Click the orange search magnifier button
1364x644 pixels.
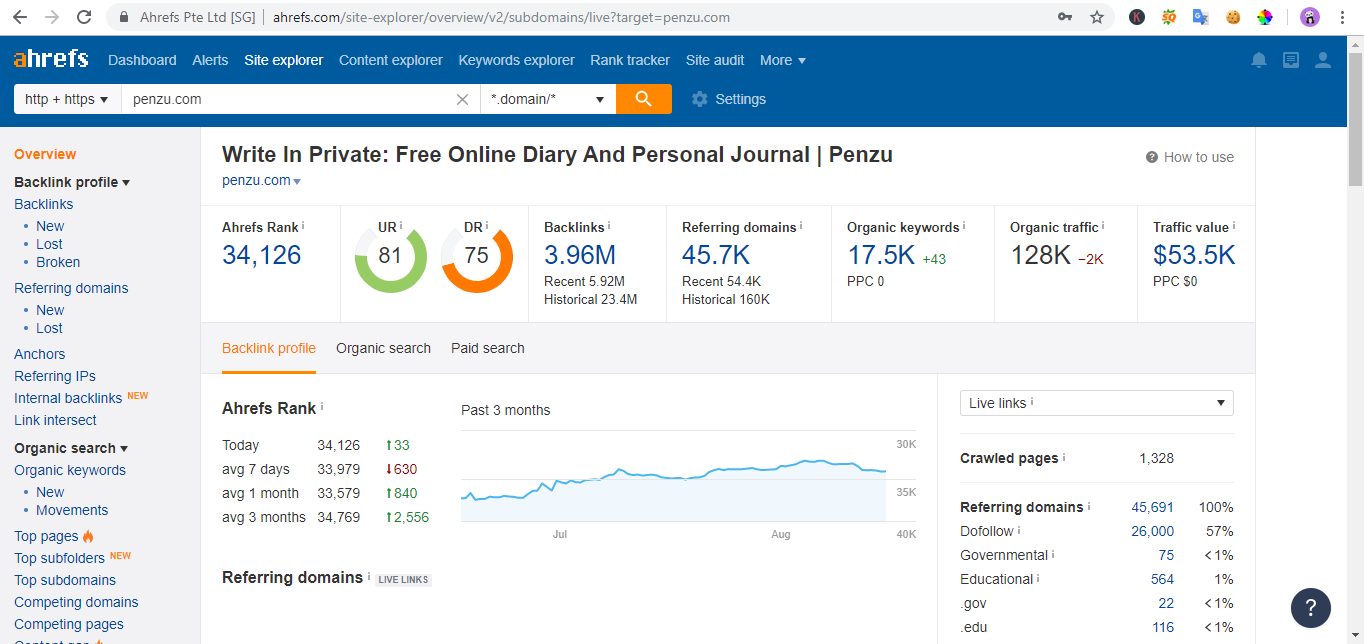pos(643,98)
